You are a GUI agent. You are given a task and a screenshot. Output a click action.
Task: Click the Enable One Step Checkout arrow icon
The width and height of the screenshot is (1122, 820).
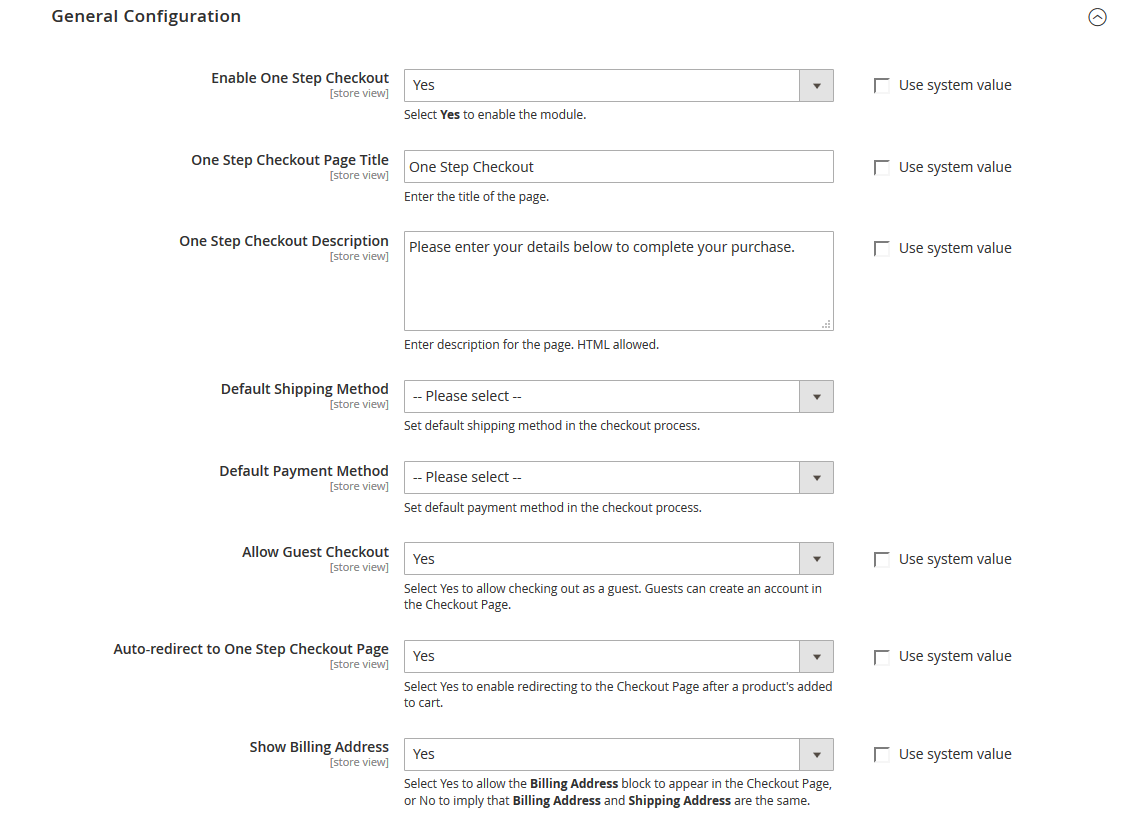(x=816, y=86)
